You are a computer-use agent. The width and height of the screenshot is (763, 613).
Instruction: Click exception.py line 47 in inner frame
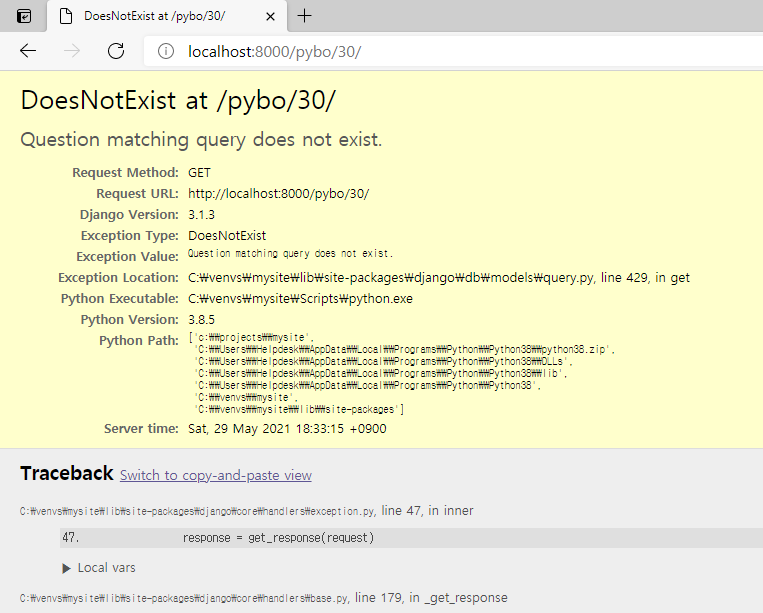[246, 511]
